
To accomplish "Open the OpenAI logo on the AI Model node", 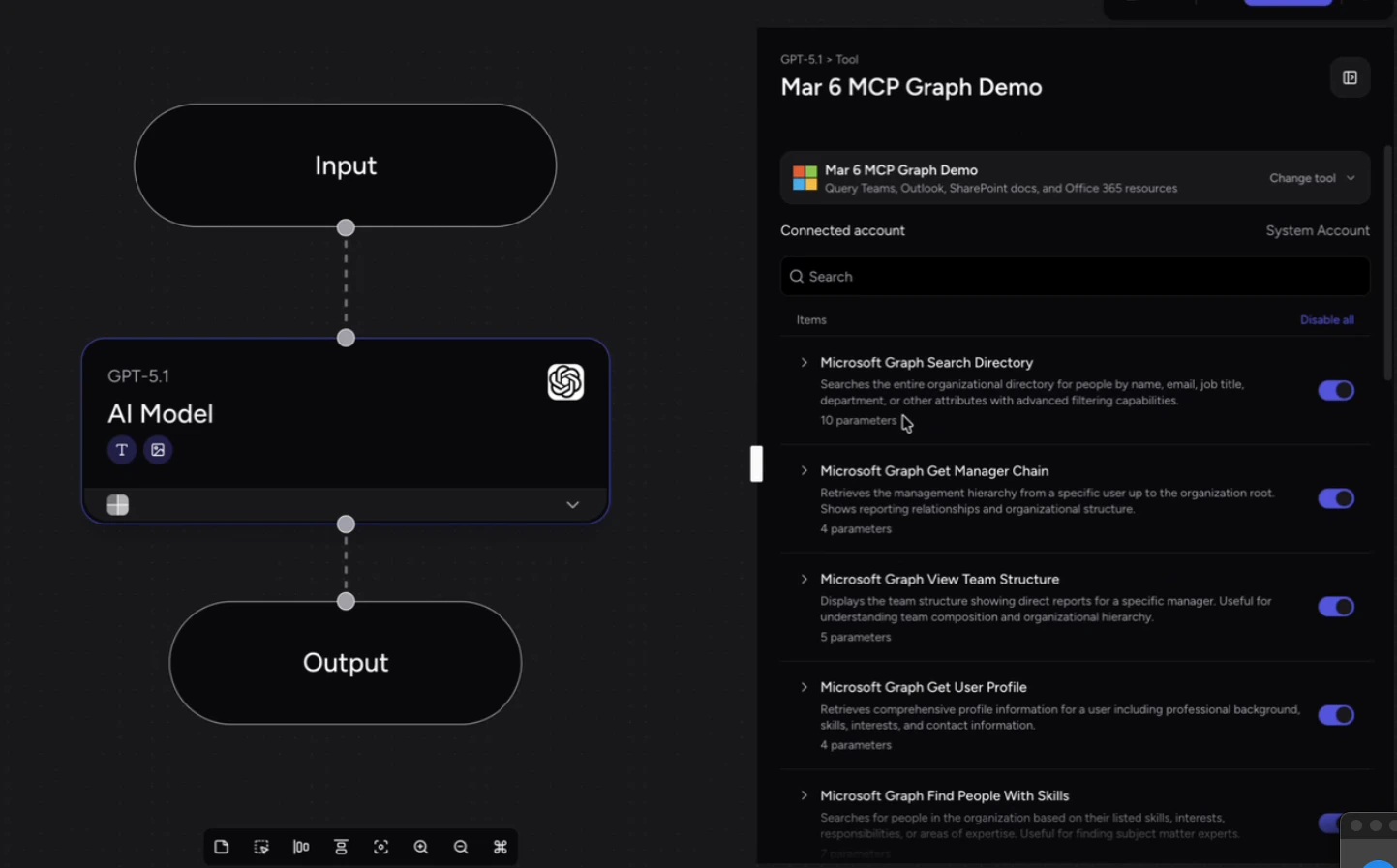I will [565, 382].
